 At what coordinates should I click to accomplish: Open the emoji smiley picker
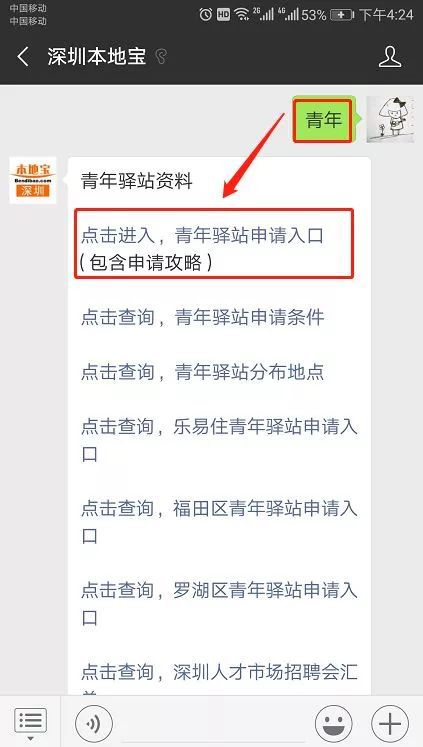pos(334,724)
